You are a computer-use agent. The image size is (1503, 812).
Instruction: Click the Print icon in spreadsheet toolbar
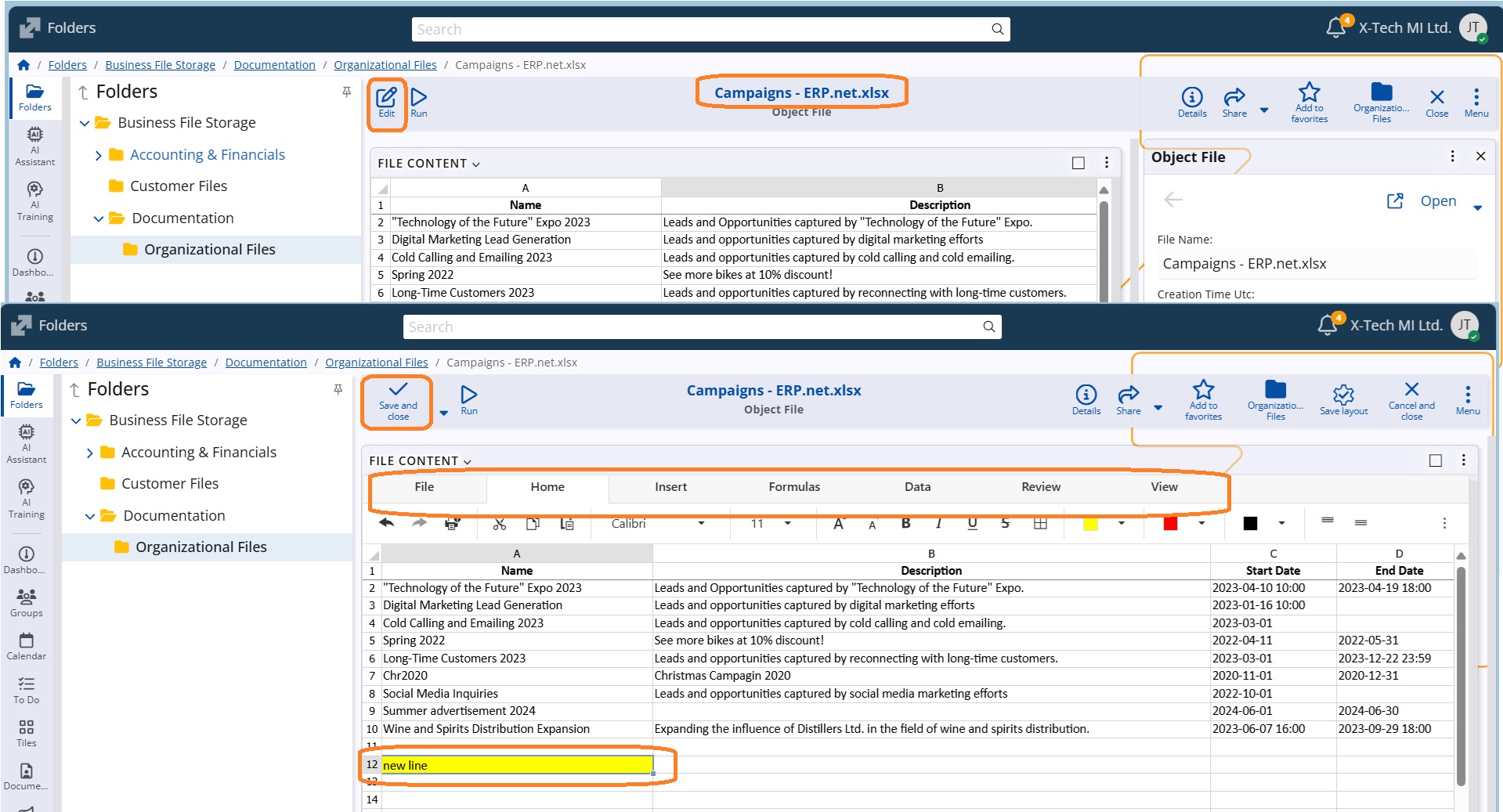coord(453,523)
